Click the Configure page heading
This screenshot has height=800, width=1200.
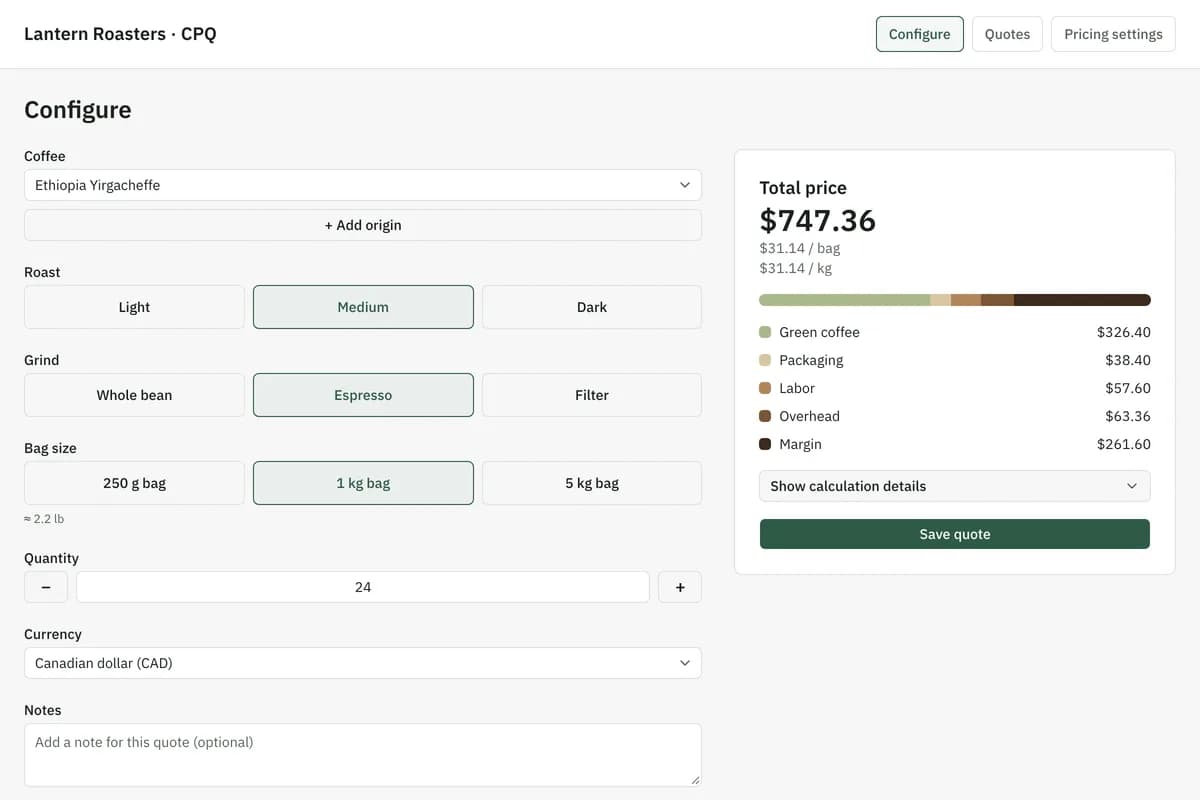78,110
